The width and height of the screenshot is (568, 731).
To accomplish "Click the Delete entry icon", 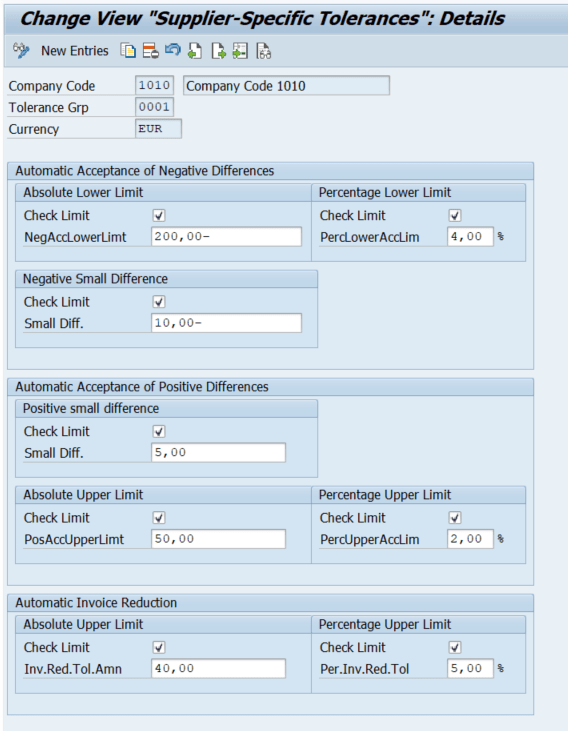I will 151,50.
